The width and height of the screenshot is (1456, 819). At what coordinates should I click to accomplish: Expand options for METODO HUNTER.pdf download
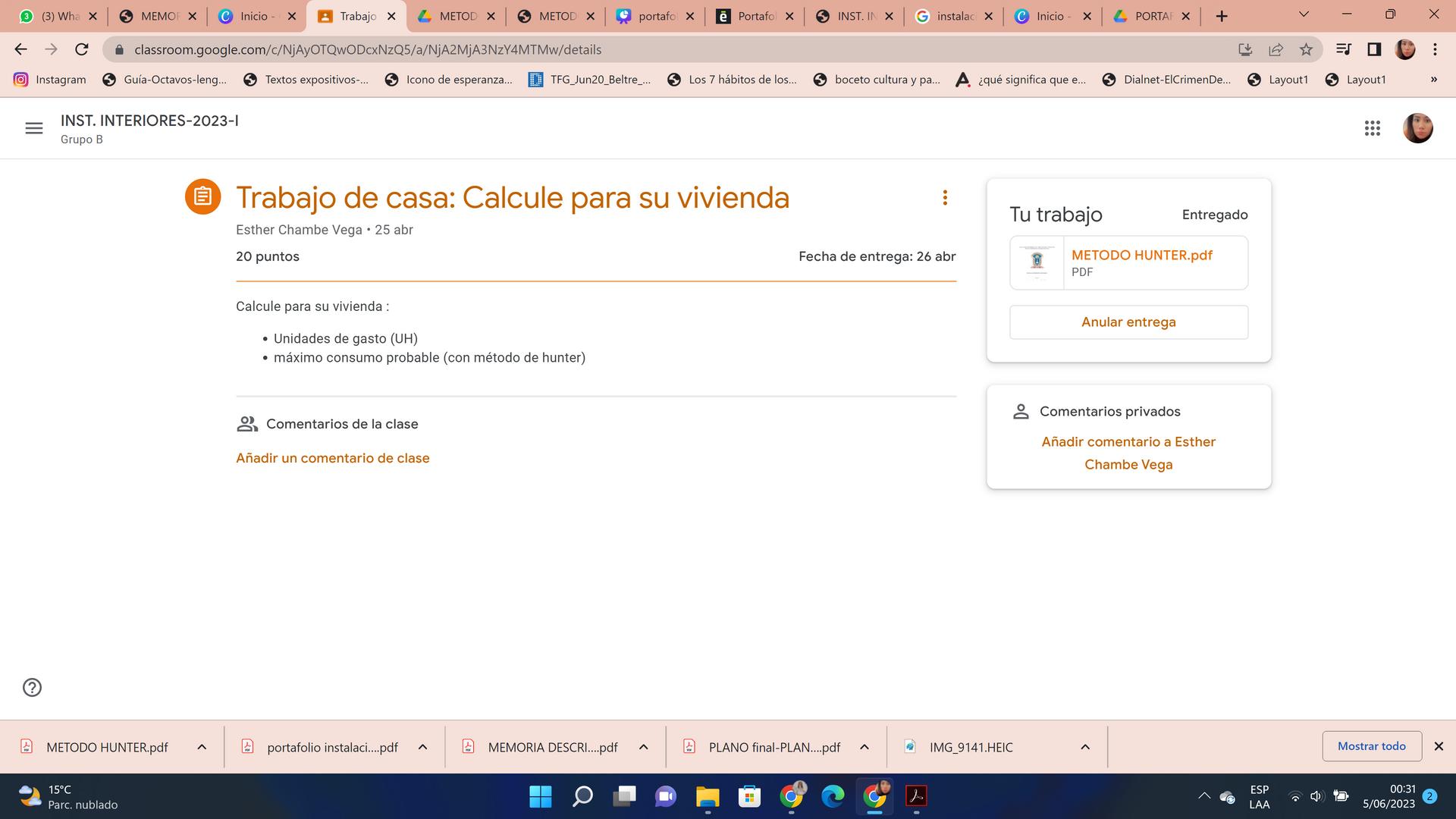(x=202, y=747)
